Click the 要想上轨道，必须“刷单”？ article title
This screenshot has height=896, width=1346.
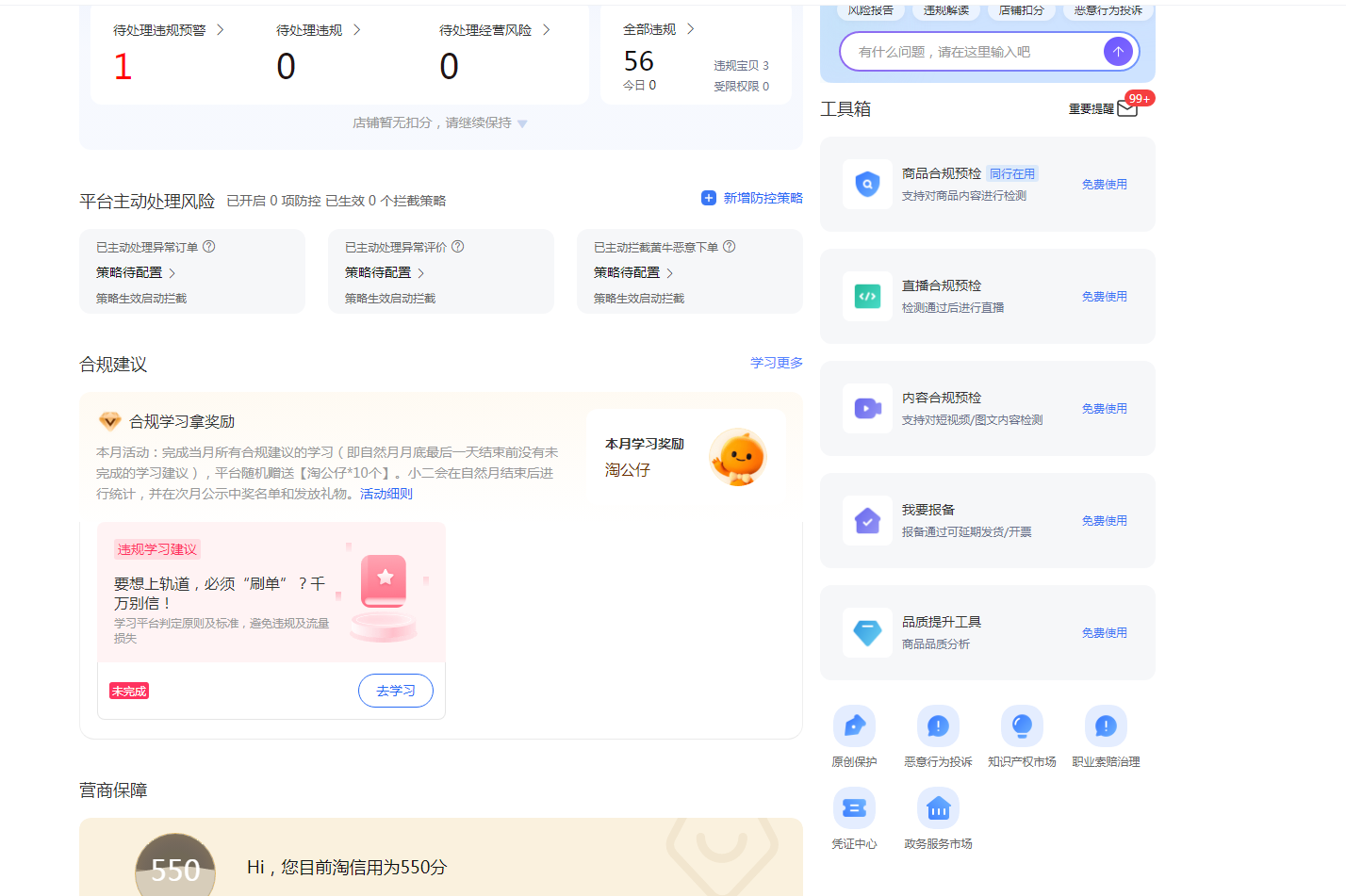point(220,594)
